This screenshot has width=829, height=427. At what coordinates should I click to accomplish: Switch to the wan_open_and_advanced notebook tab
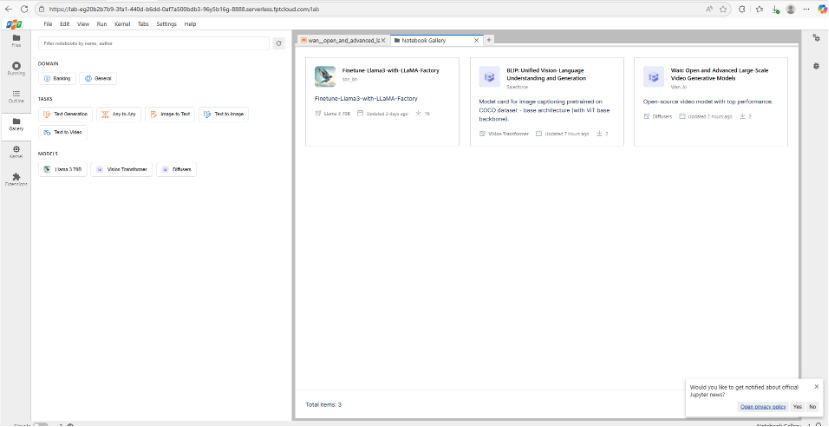(340, 40)
